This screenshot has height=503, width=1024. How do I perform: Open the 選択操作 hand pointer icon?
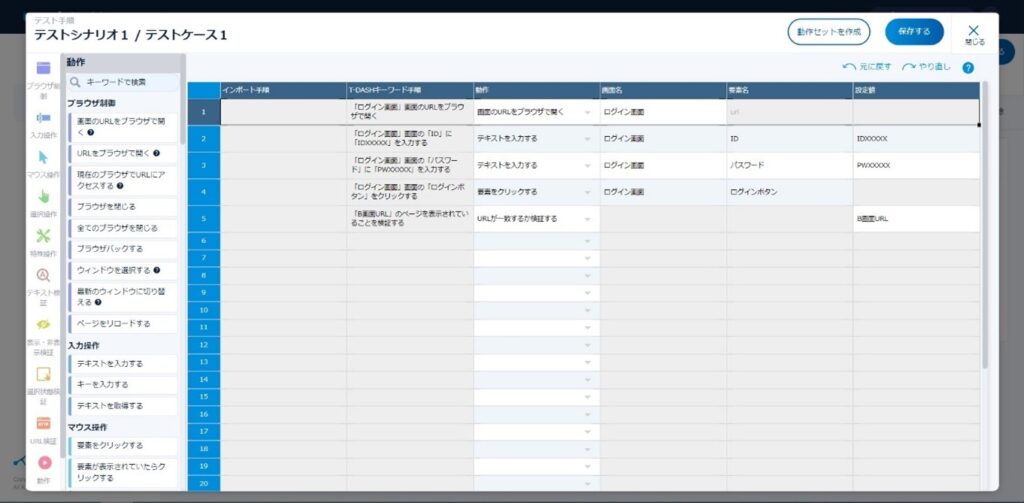43,196
